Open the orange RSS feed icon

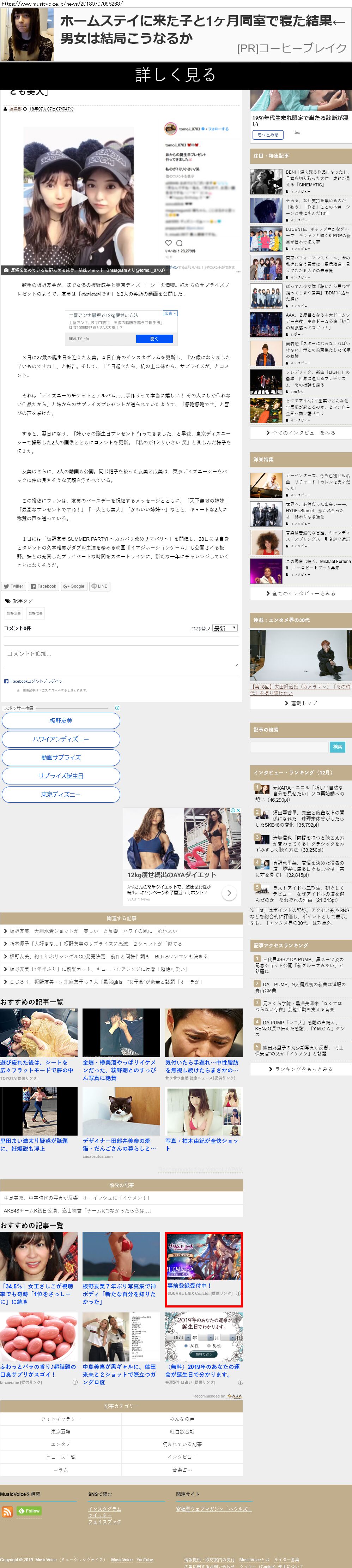(7, 1511)
